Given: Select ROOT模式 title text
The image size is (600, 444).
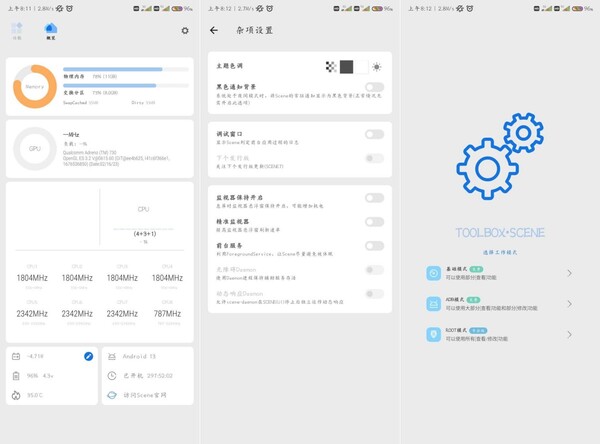Looking at the screenshot, I should (x=456, y=330).
